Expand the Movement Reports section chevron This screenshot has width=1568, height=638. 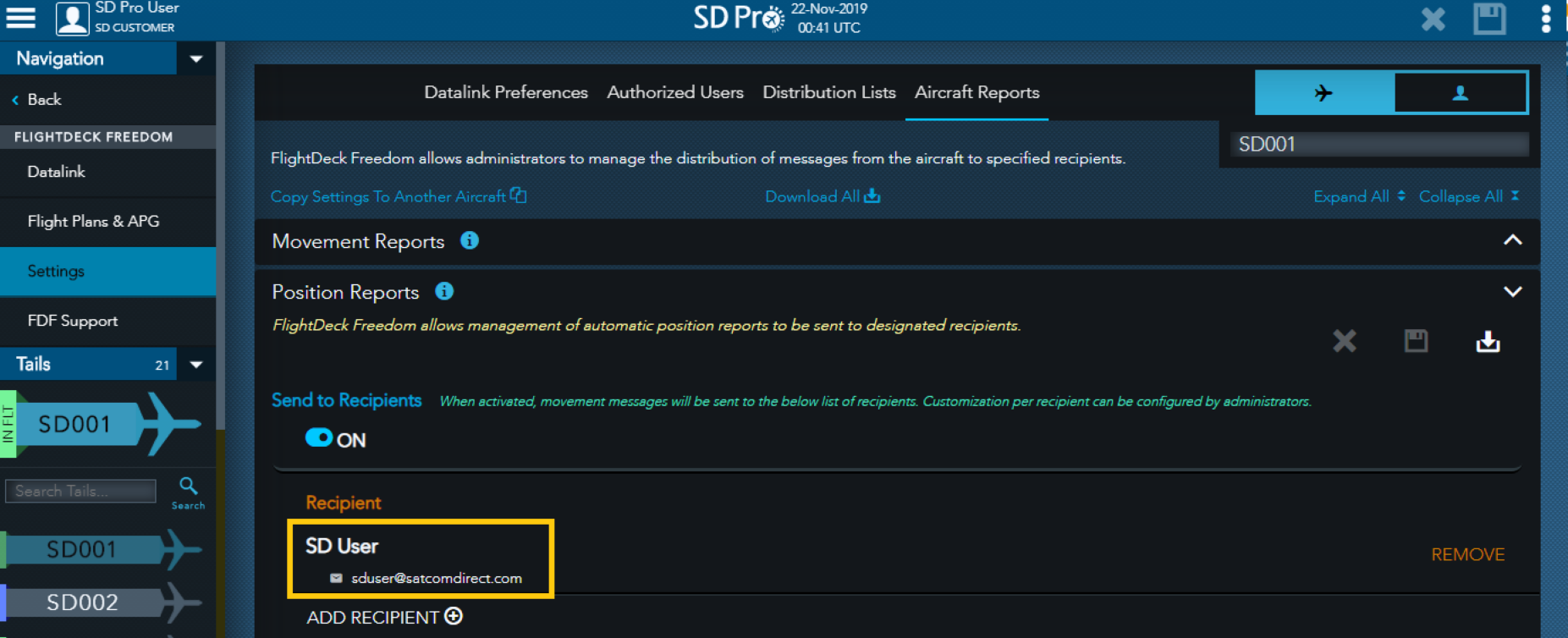click(1512, 240)
